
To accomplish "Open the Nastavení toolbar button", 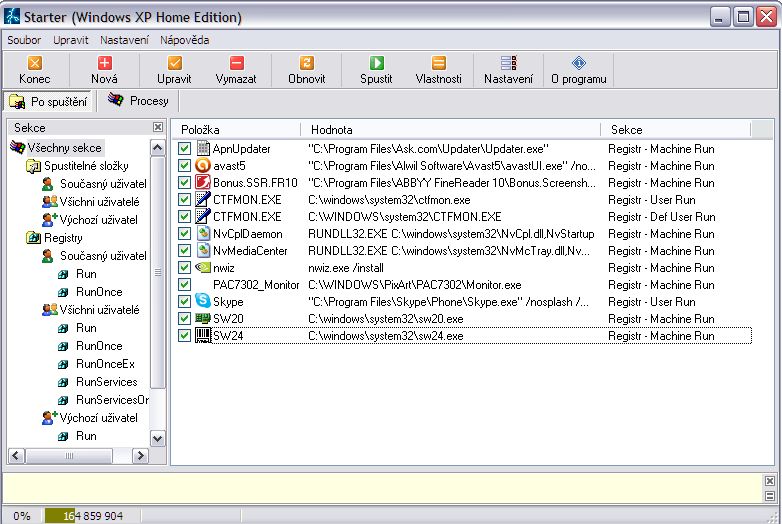I will [508, 70].
